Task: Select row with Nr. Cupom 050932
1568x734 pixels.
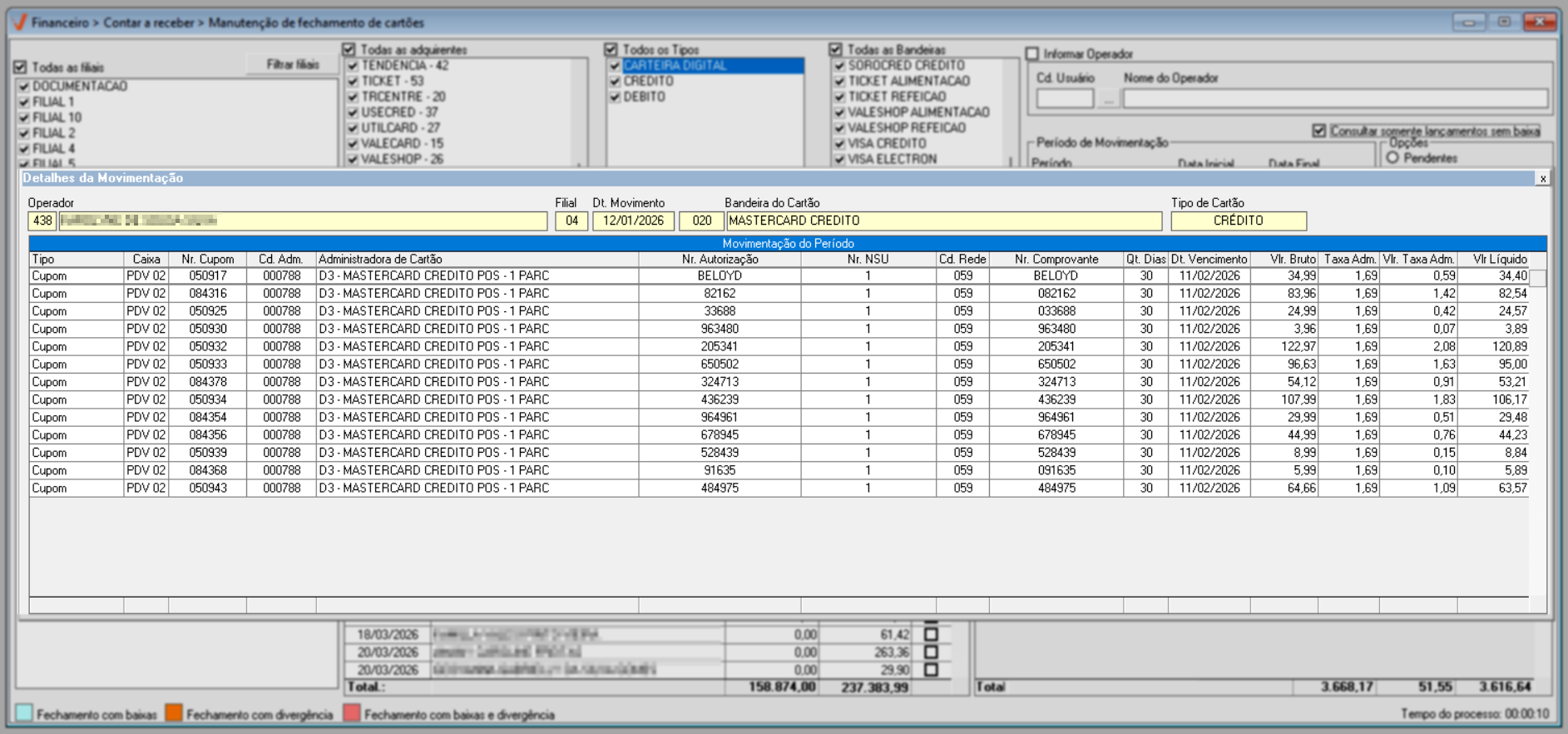Action: coord(779,347)
